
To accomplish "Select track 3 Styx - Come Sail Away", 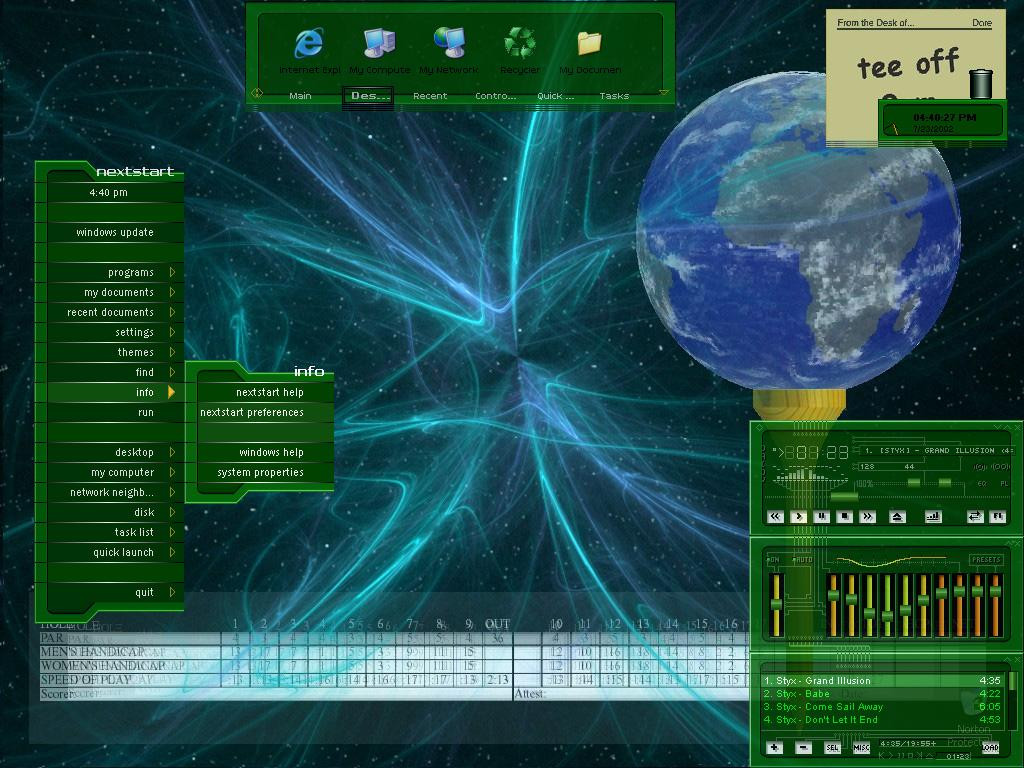I will tap(882, 707).
